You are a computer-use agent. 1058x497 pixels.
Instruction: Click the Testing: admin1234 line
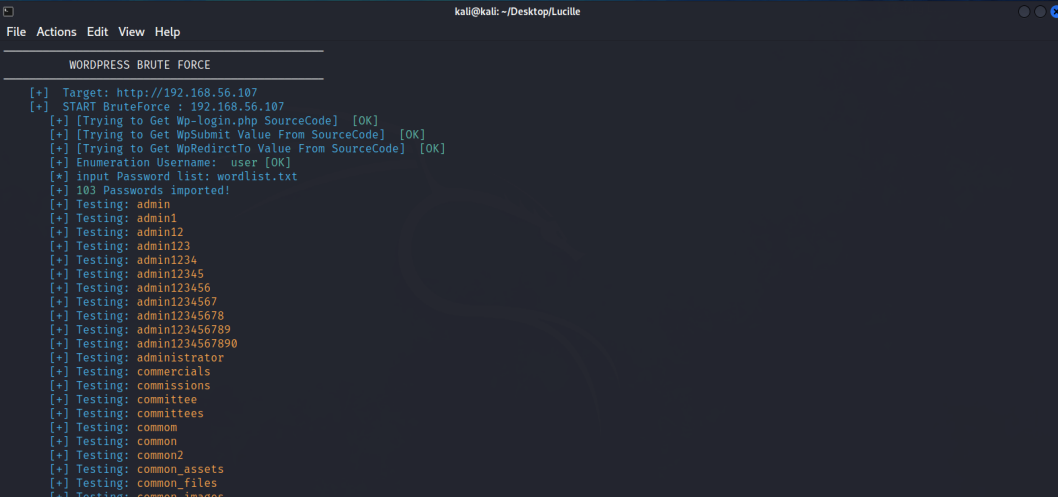123,260
